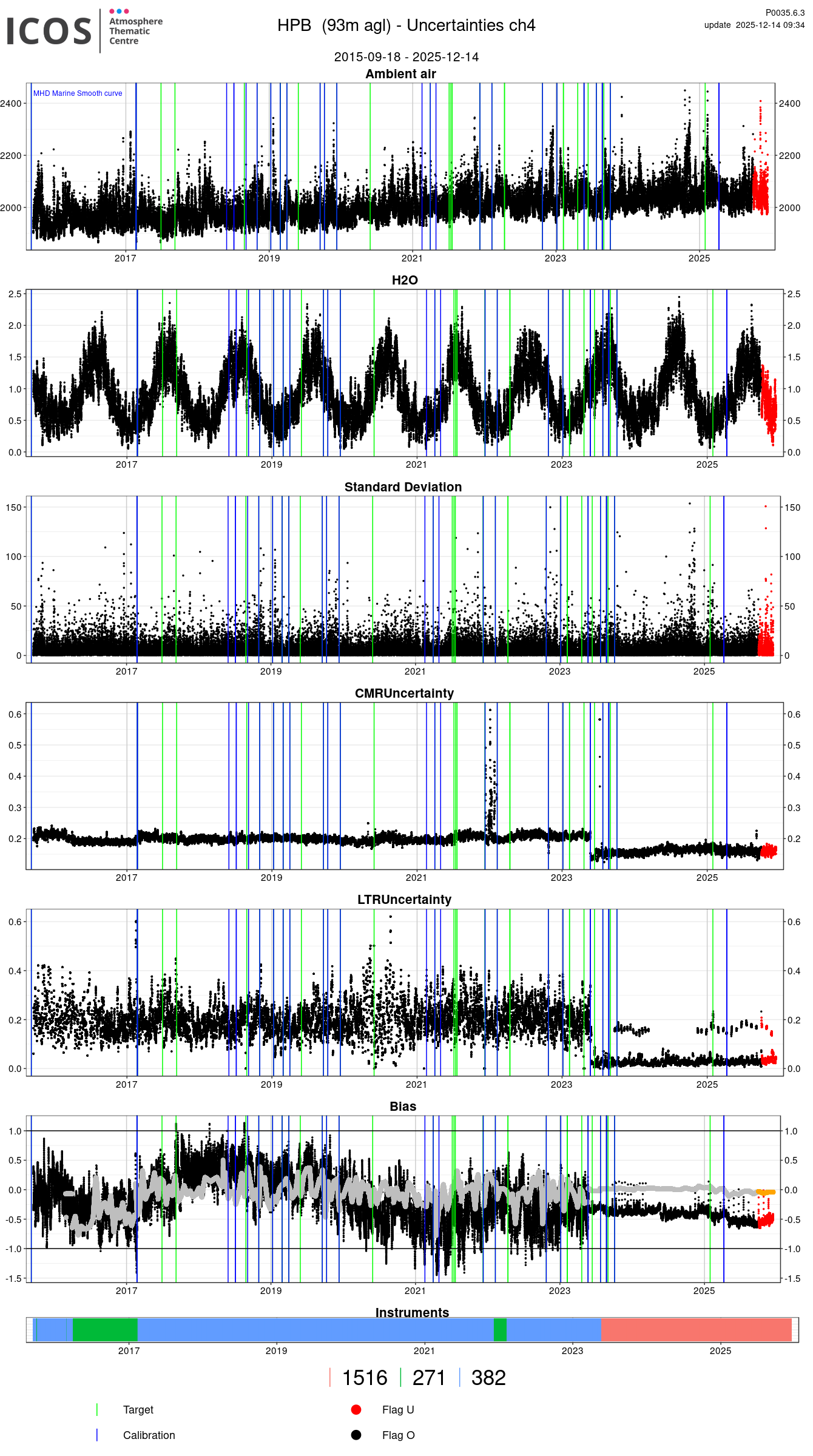This screenshot has height=1456, width=813.
Task: Click the green Target legend line marker
Action: (97, 1409)
